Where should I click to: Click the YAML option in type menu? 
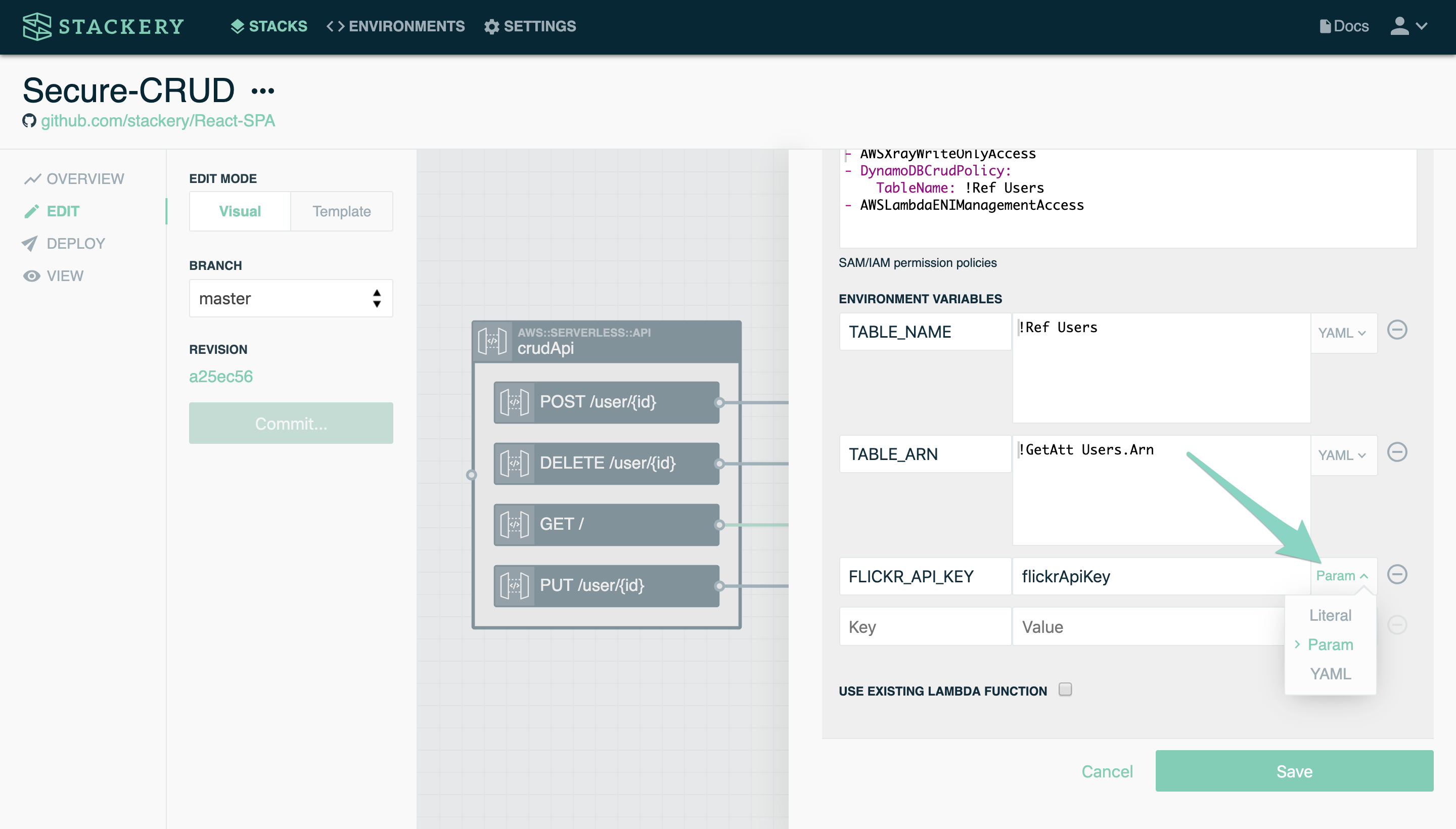click(x=1330, y=672)
